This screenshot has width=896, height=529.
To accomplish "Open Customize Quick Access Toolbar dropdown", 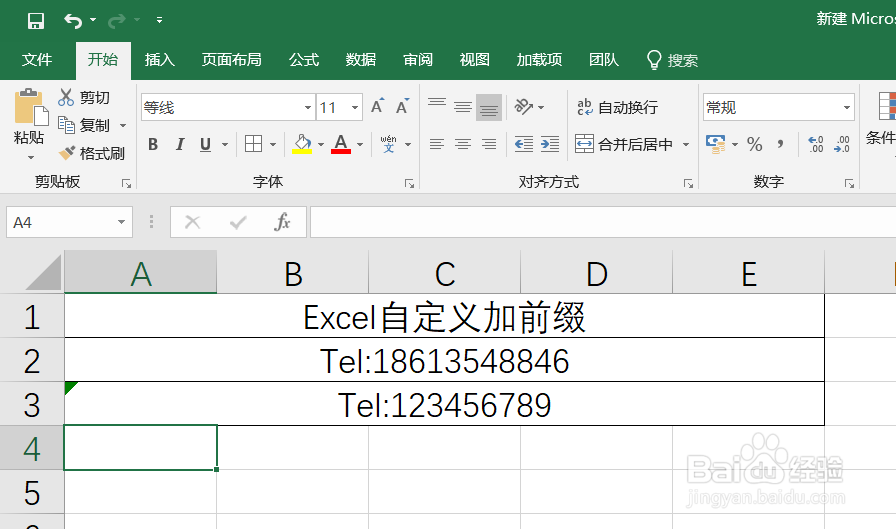I will tap(159, 20).
